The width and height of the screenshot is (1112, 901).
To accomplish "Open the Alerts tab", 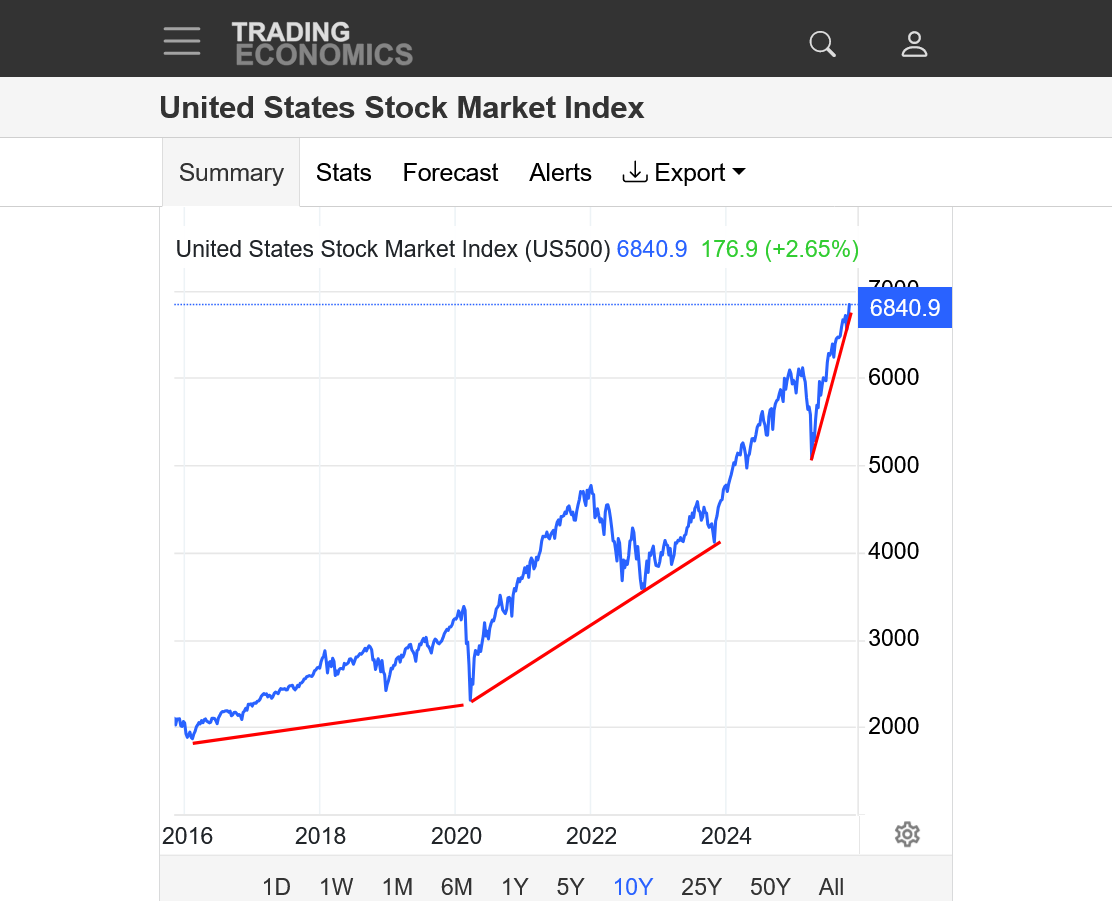I will click(x=560, y=173).
